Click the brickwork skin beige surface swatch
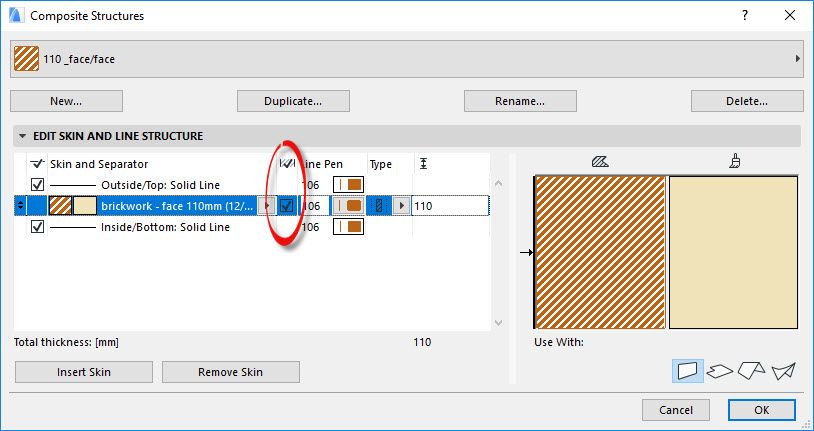814x431 pixels. (x=85, y=206)
